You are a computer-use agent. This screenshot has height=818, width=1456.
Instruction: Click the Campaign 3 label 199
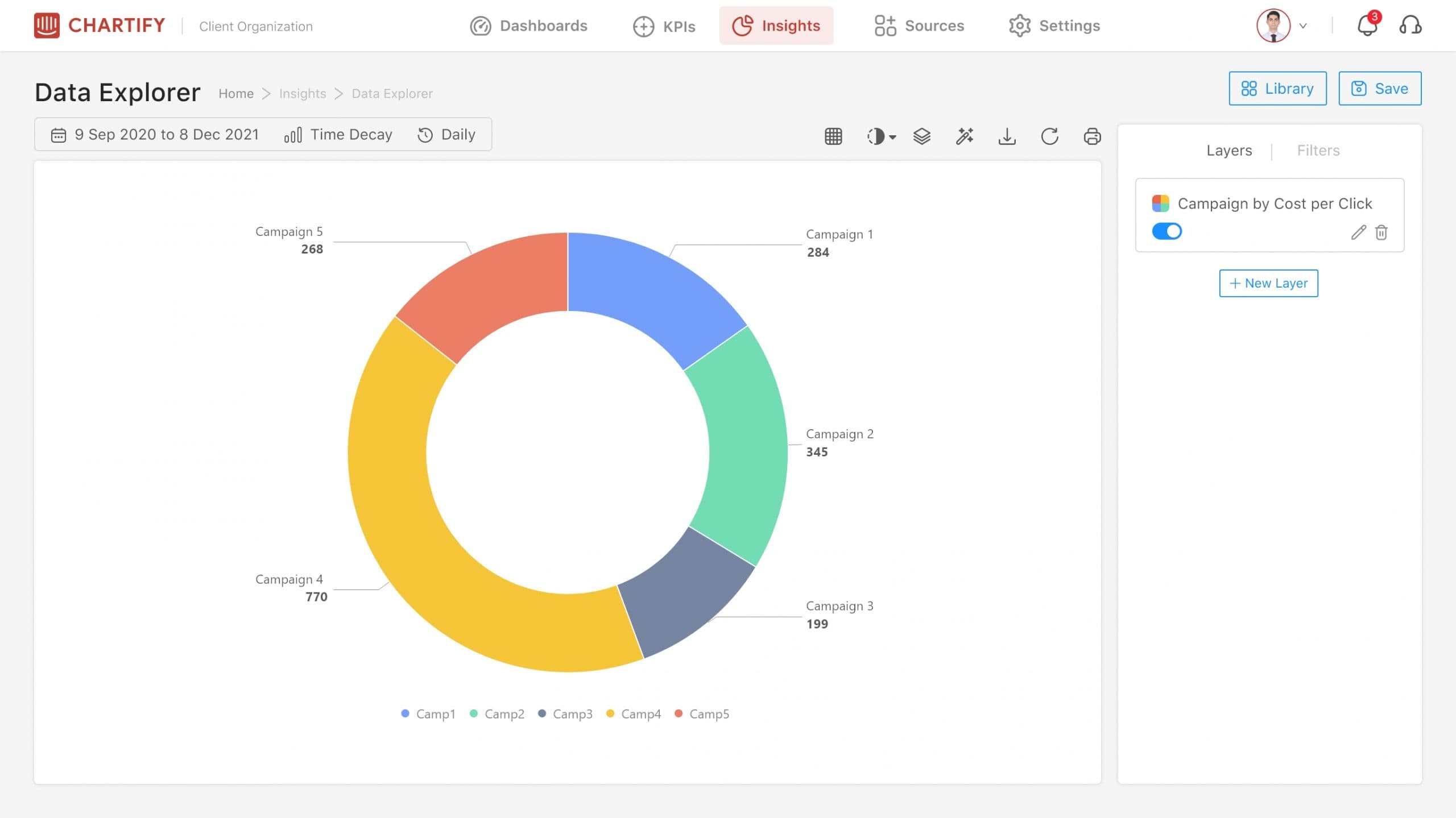tap(839, 615)
